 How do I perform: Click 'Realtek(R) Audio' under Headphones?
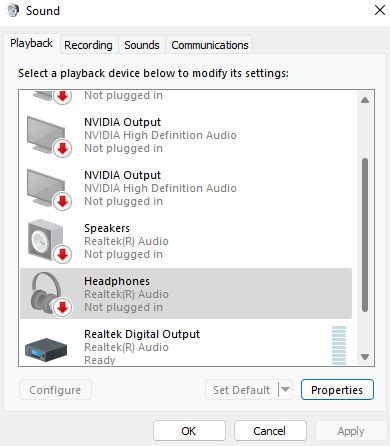(x=126, y=294)
